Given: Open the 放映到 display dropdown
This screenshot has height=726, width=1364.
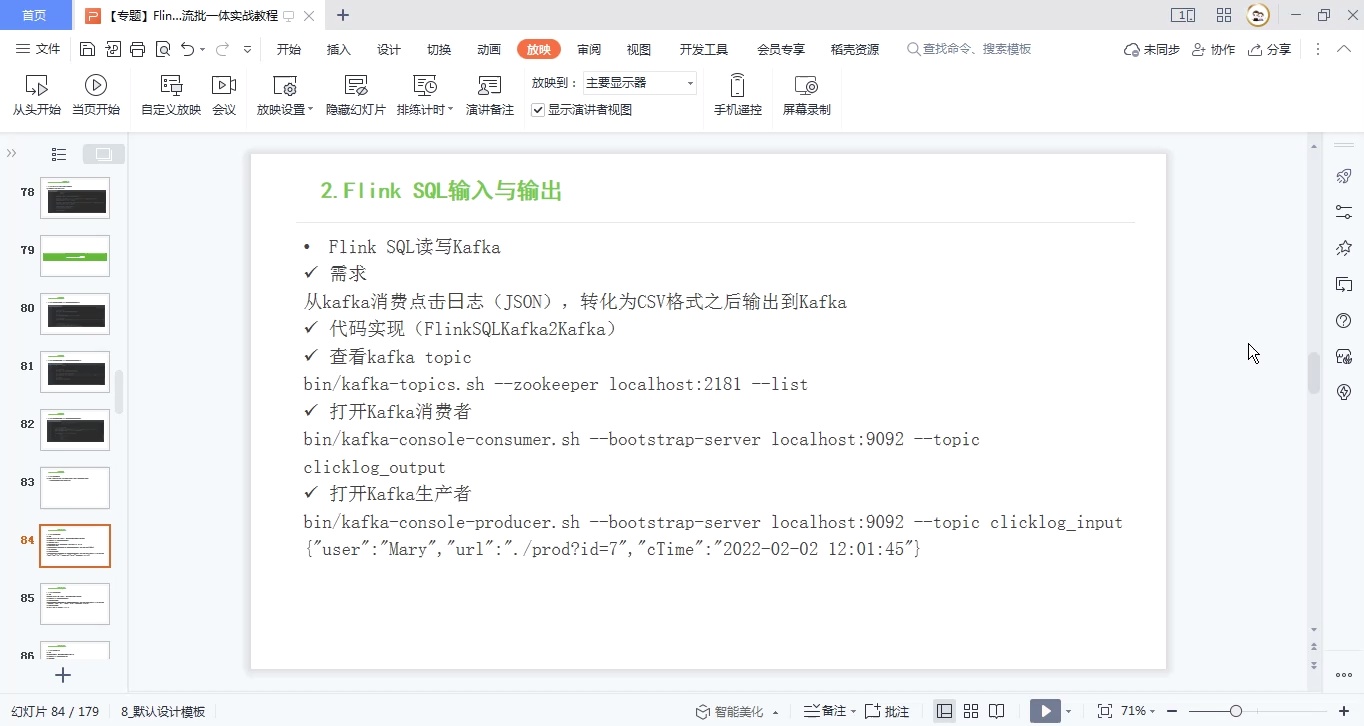Looking at the screenshot, I should [x=690, y=83].
